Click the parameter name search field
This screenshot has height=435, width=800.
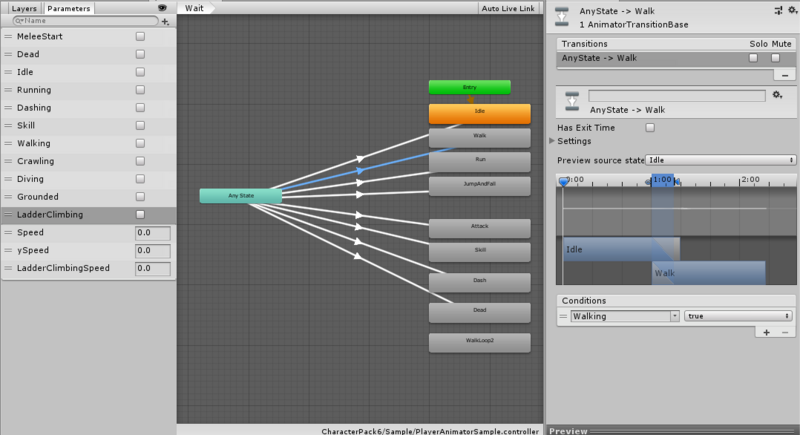pyautogui.click(x=86, y=20)
